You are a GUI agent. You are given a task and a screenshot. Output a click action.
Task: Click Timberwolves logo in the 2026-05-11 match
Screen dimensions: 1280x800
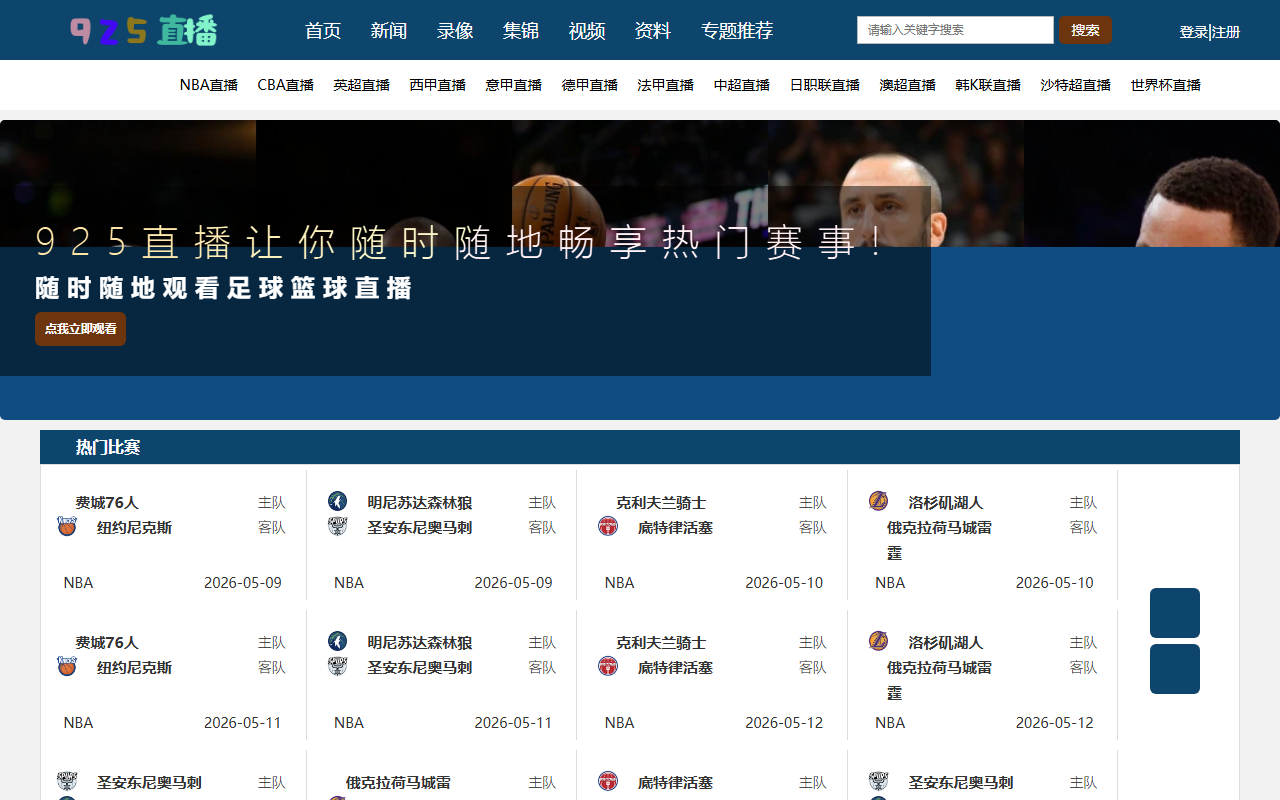pos(337,641)
